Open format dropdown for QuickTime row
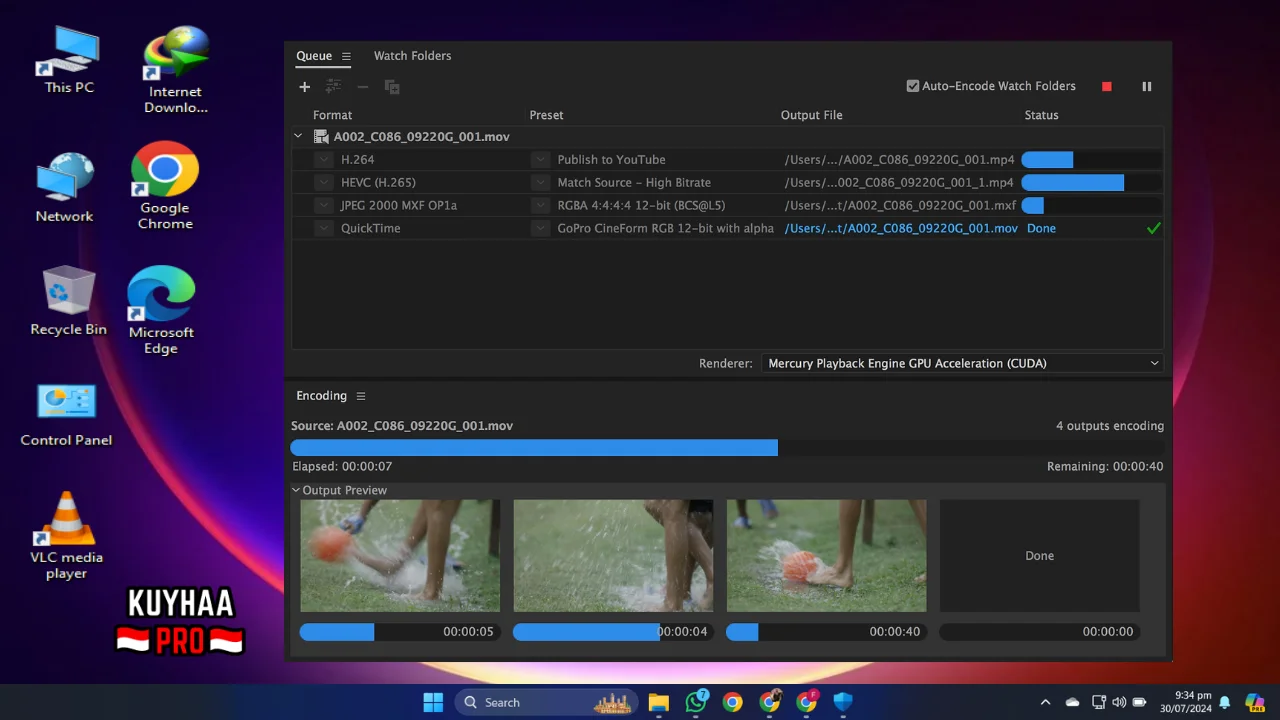The image size is (1280, 720). (x=323, y=229)
